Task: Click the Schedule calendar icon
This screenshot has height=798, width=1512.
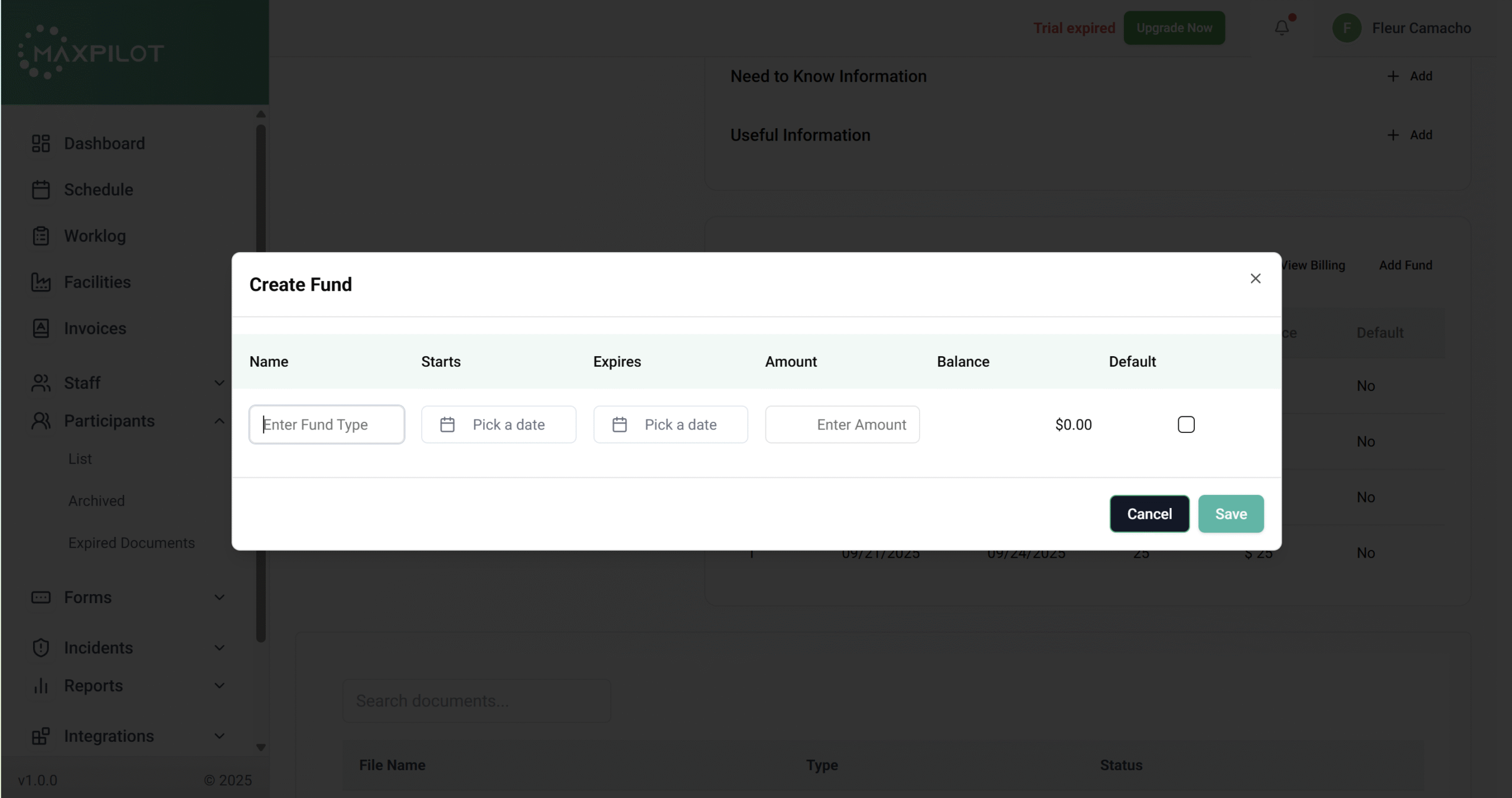Action: [x=41, y=190]
